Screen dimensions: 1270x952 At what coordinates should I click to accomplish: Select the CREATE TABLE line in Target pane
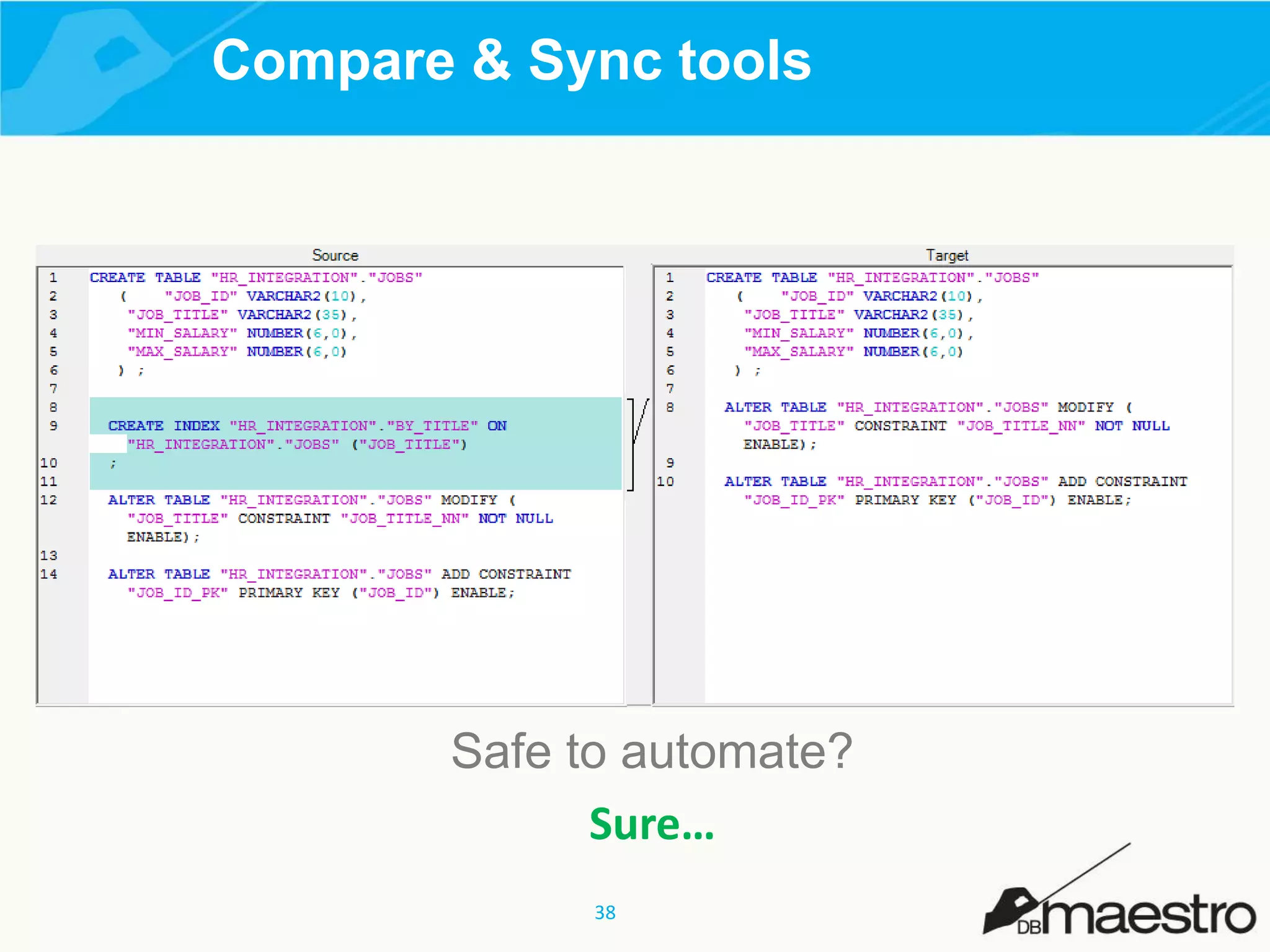(x=872, y=278)
